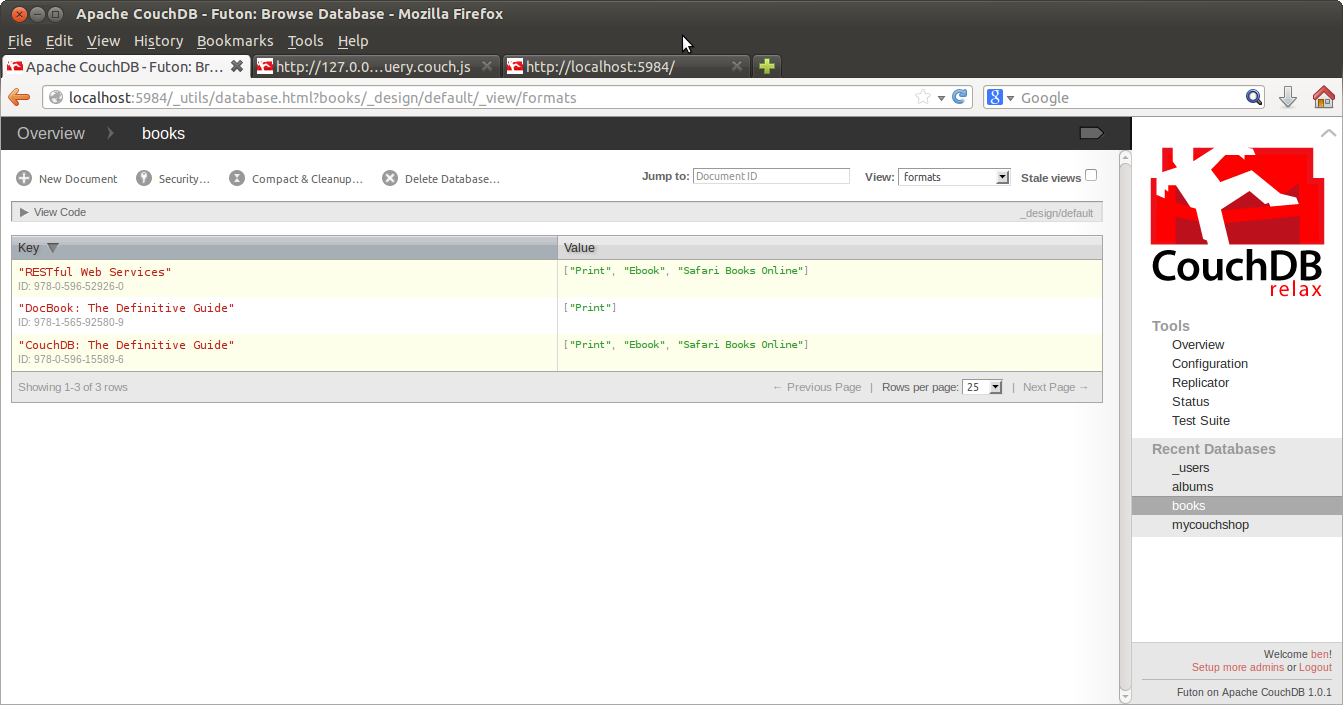Click the Previous Page link

pos(817,387)
